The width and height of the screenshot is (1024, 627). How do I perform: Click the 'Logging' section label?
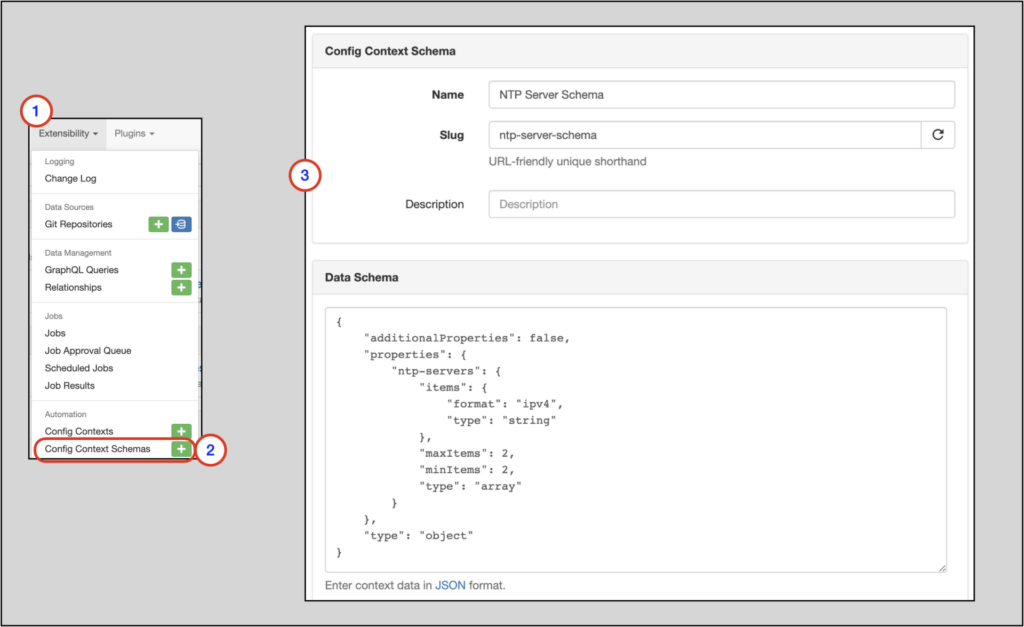pos(59,161)
